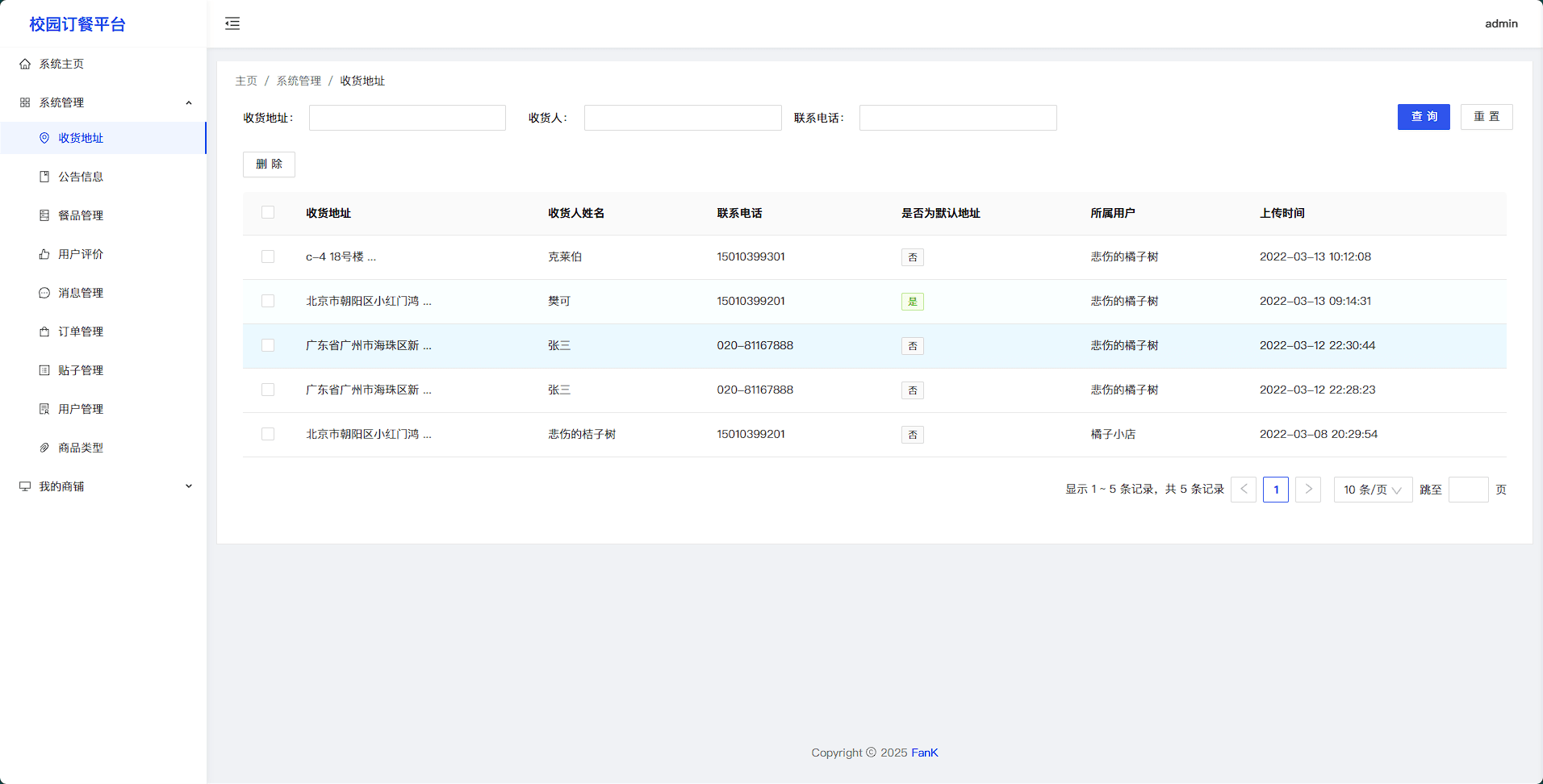The width and height of the screenshot is (1543, 784).
Task: Open the 10 条/页 page size dropdown
Action: click(x=1372, y=490)
